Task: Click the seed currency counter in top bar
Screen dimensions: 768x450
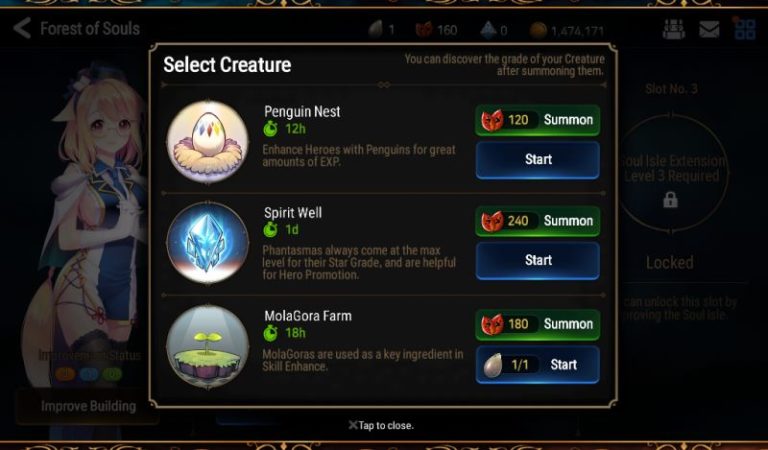Action: coord(382,30)
